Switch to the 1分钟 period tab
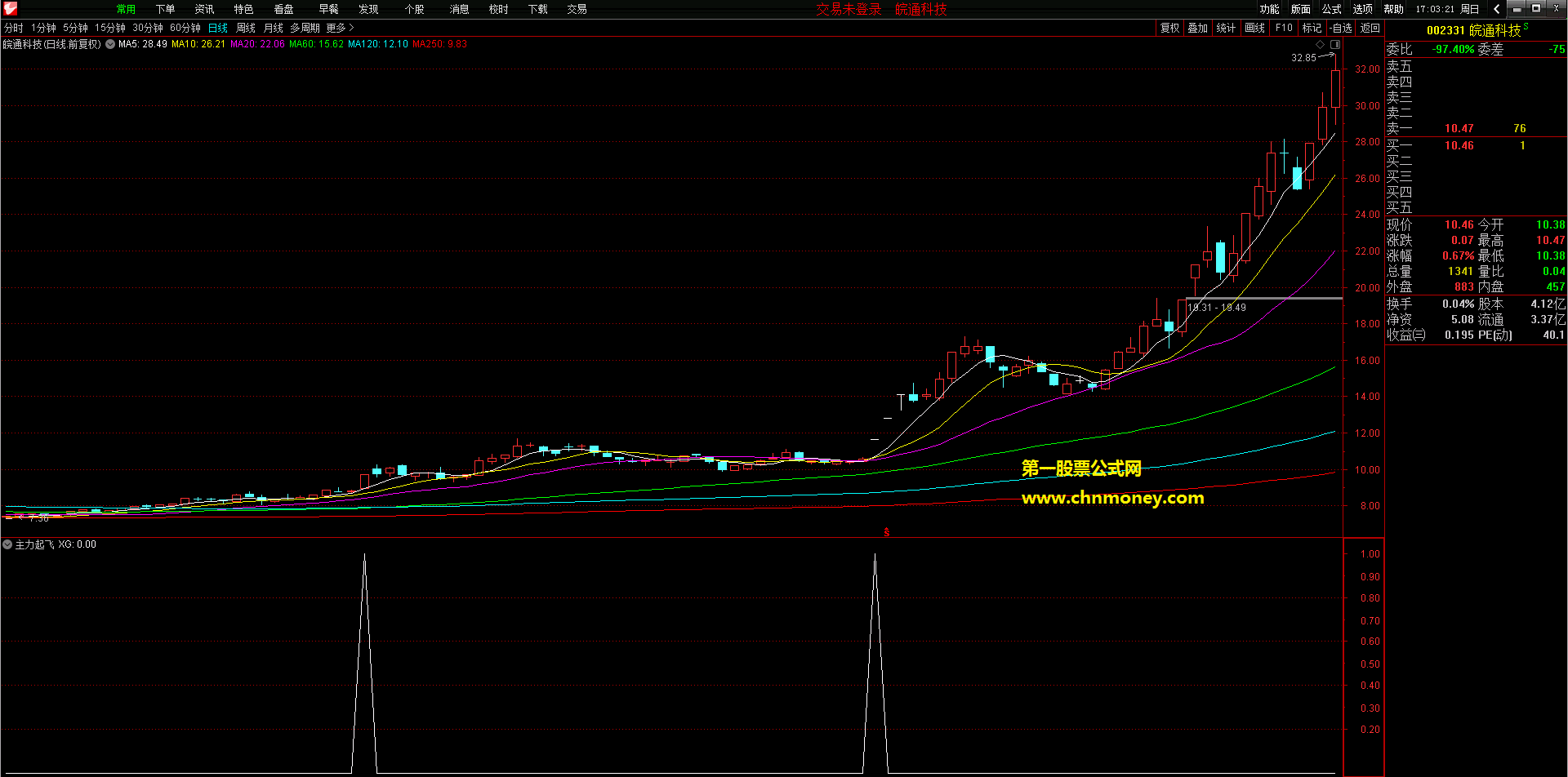The image size is (1568, 777). (43, 28)
